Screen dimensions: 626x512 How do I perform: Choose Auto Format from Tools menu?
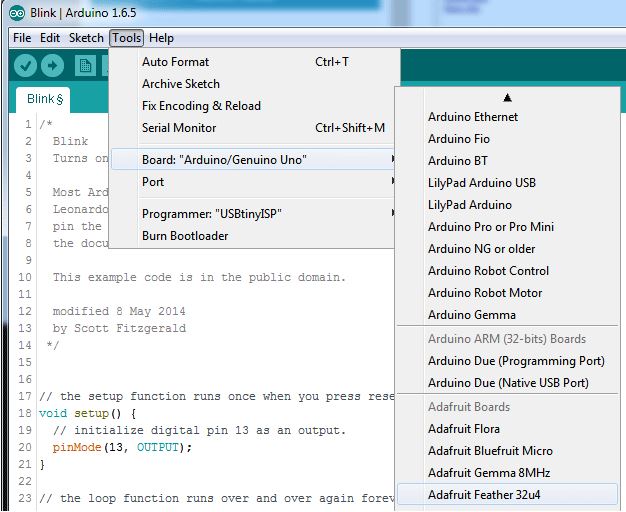pyautogui.click(x=176, y=62)
